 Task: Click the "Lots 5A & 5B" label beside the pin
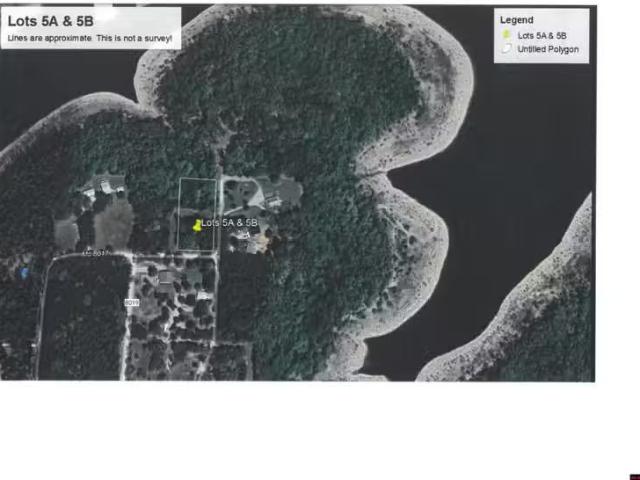(230, 223)
